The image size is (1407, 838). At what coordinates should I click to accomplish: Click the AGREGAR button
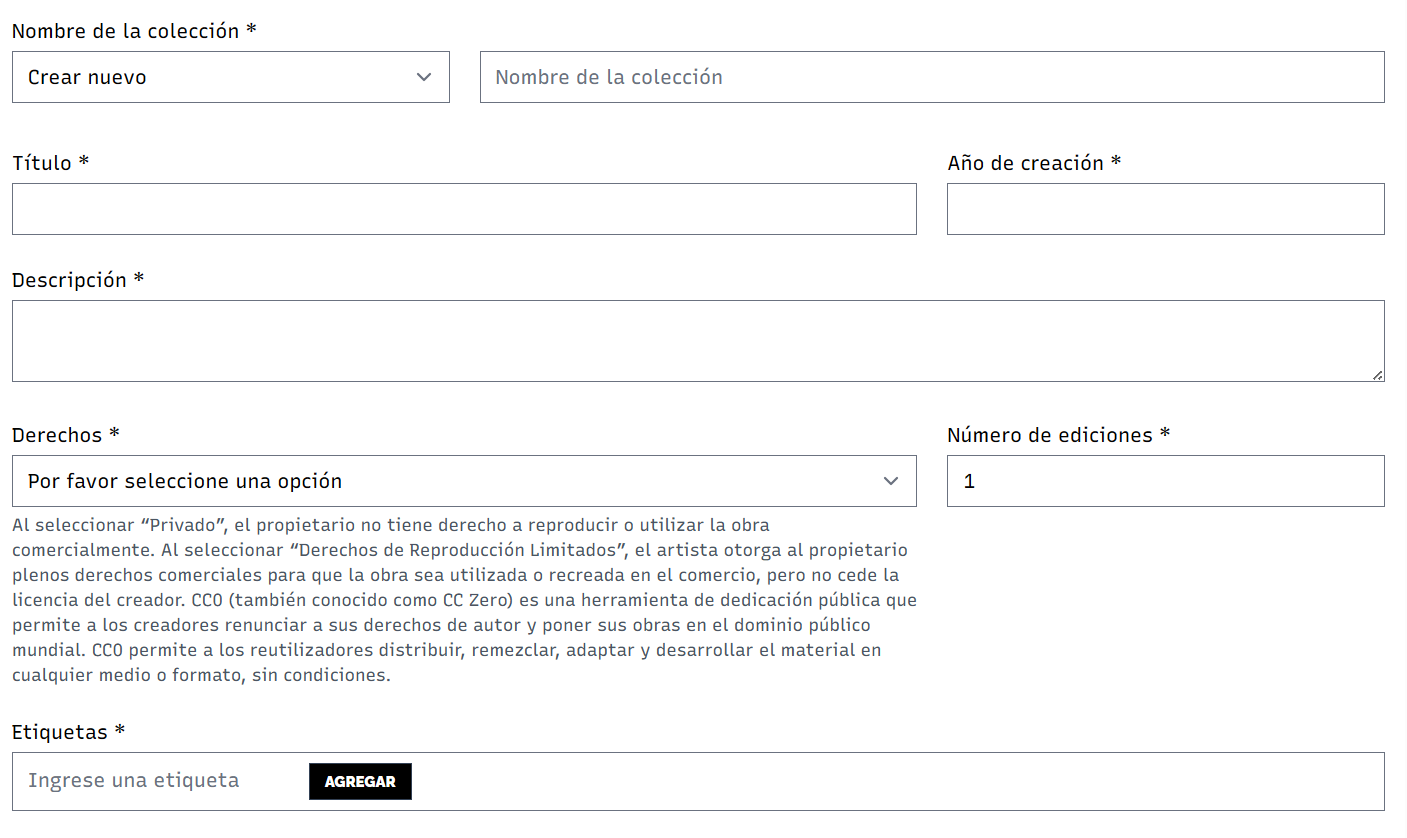(360, 781)
